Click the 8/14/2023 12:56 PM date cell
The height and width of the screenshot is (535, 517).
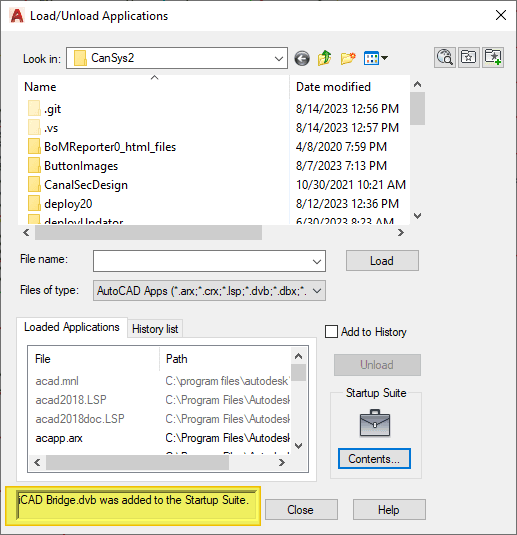(347, 109)
